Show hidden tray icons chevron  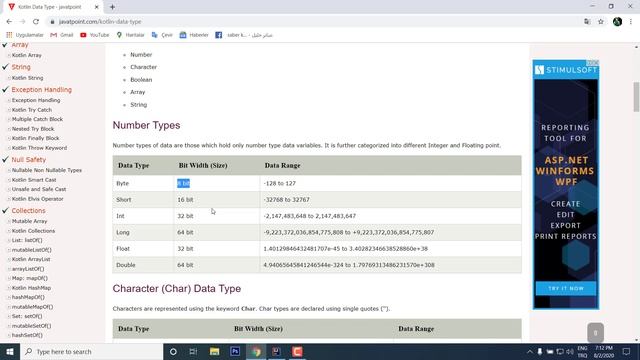click(x=529, y=351)
